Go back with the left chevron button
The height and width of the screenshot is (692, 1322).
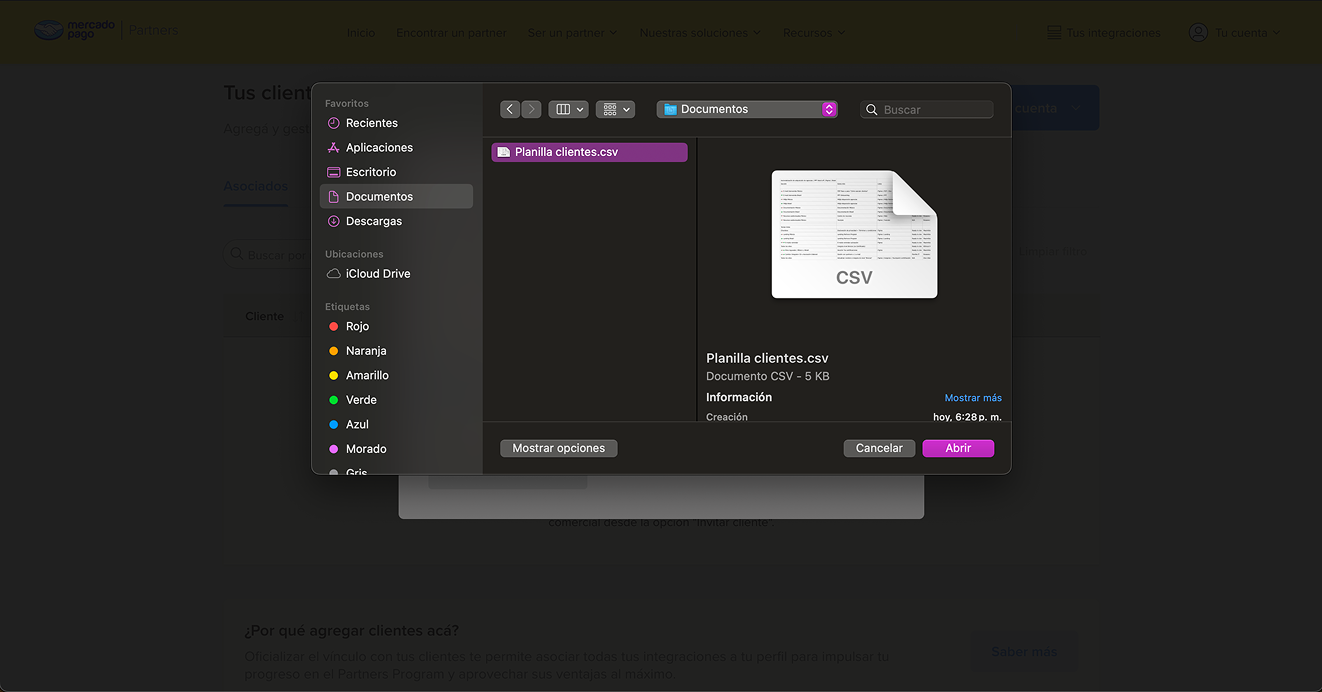click(x=510, y=109)
